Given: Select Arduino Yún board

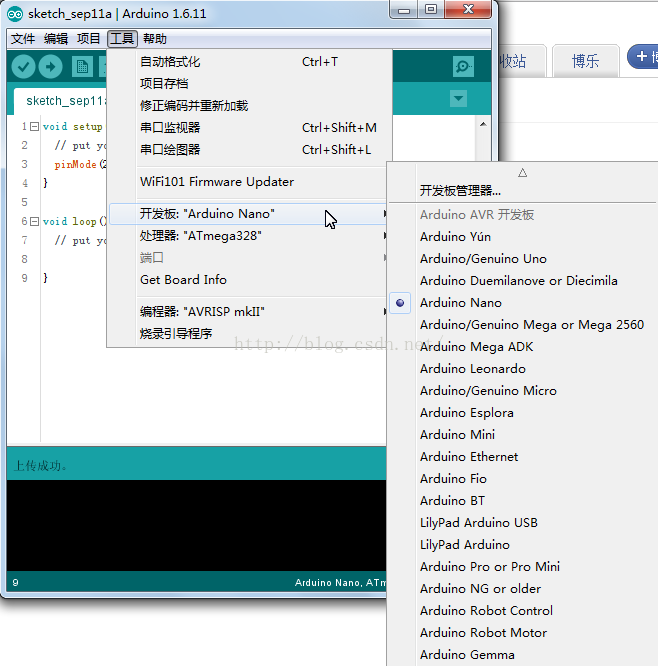Looking at the screenshot, I should pyautogui.click(x=523, y=237).
